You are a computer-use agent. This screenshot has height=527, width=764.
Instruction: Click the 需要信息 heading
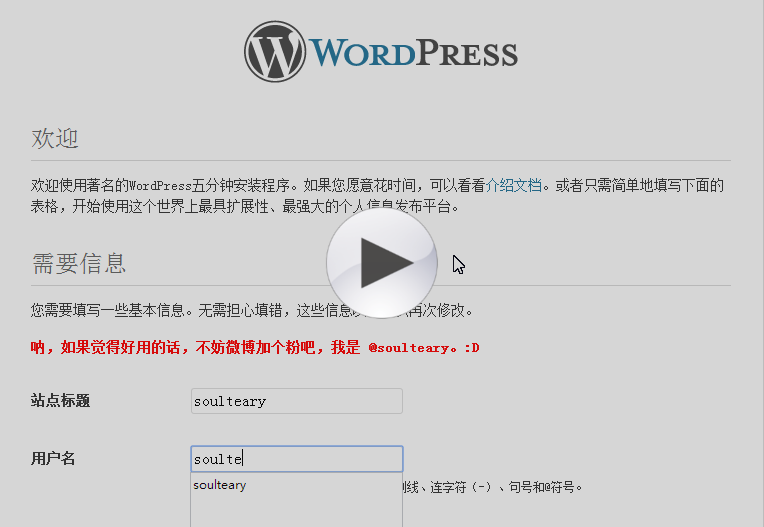79,264
